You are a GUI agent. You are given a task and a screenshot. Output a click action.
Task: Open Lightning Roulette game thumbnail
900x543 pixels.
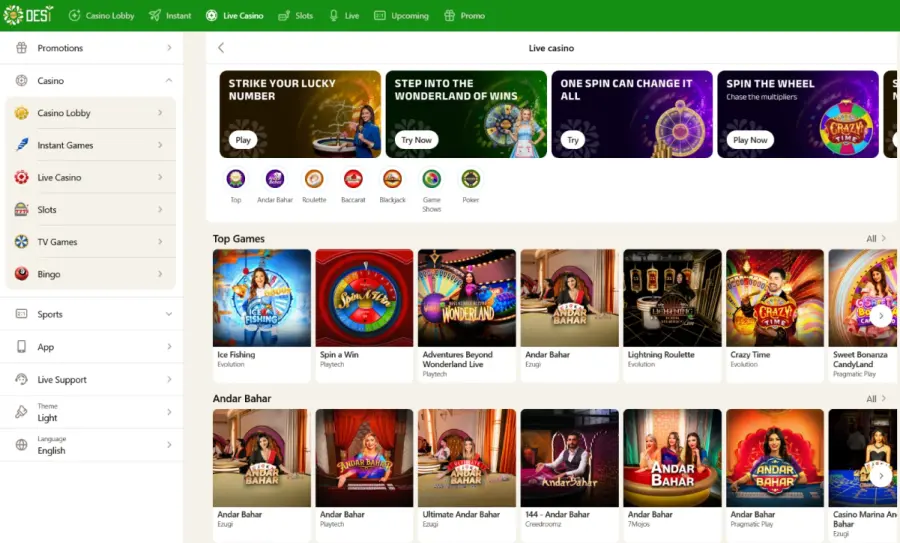[673, 298]
